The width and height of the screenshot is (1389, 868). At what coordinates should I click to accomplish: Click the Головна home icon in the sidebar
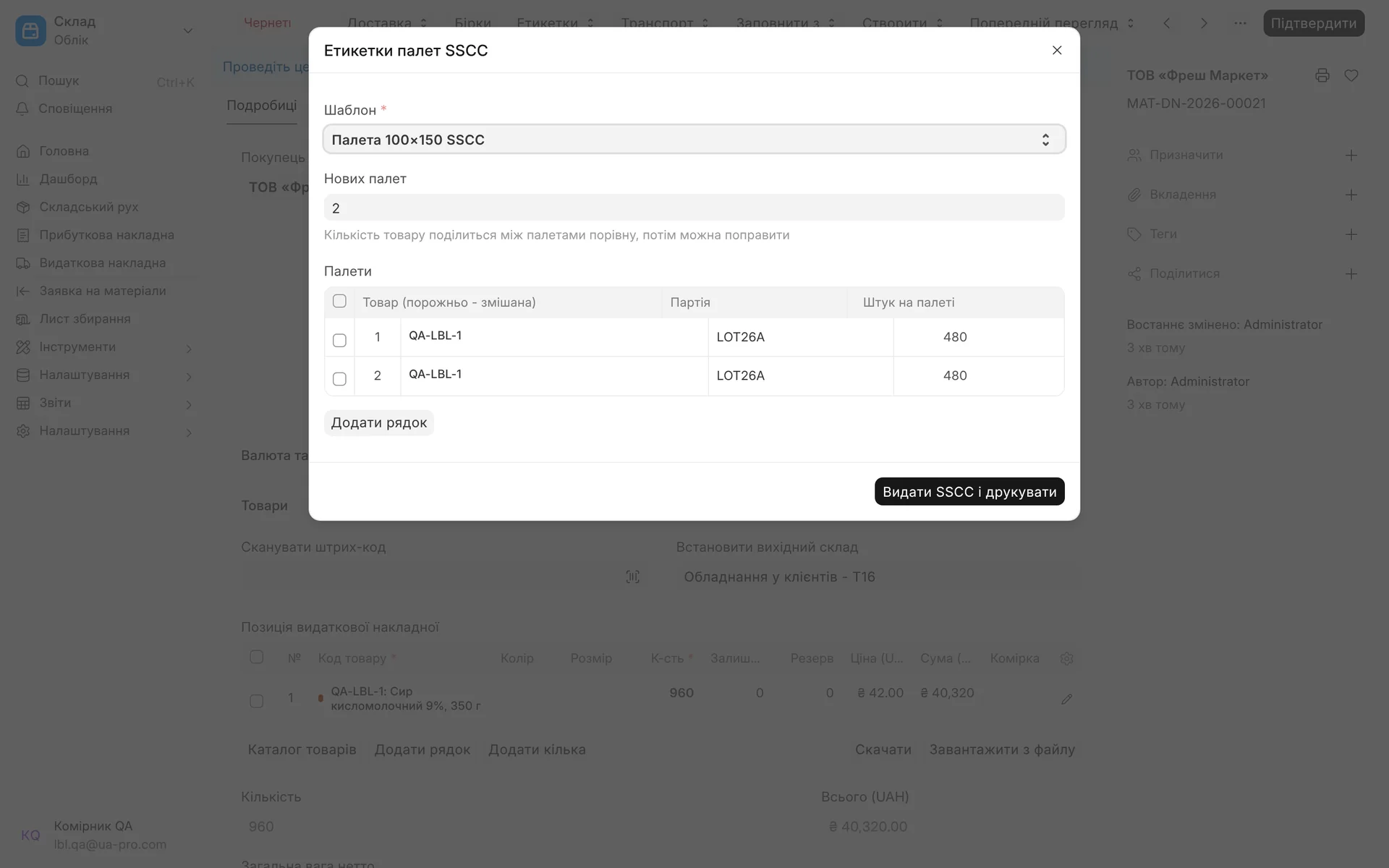pos(23,151)
